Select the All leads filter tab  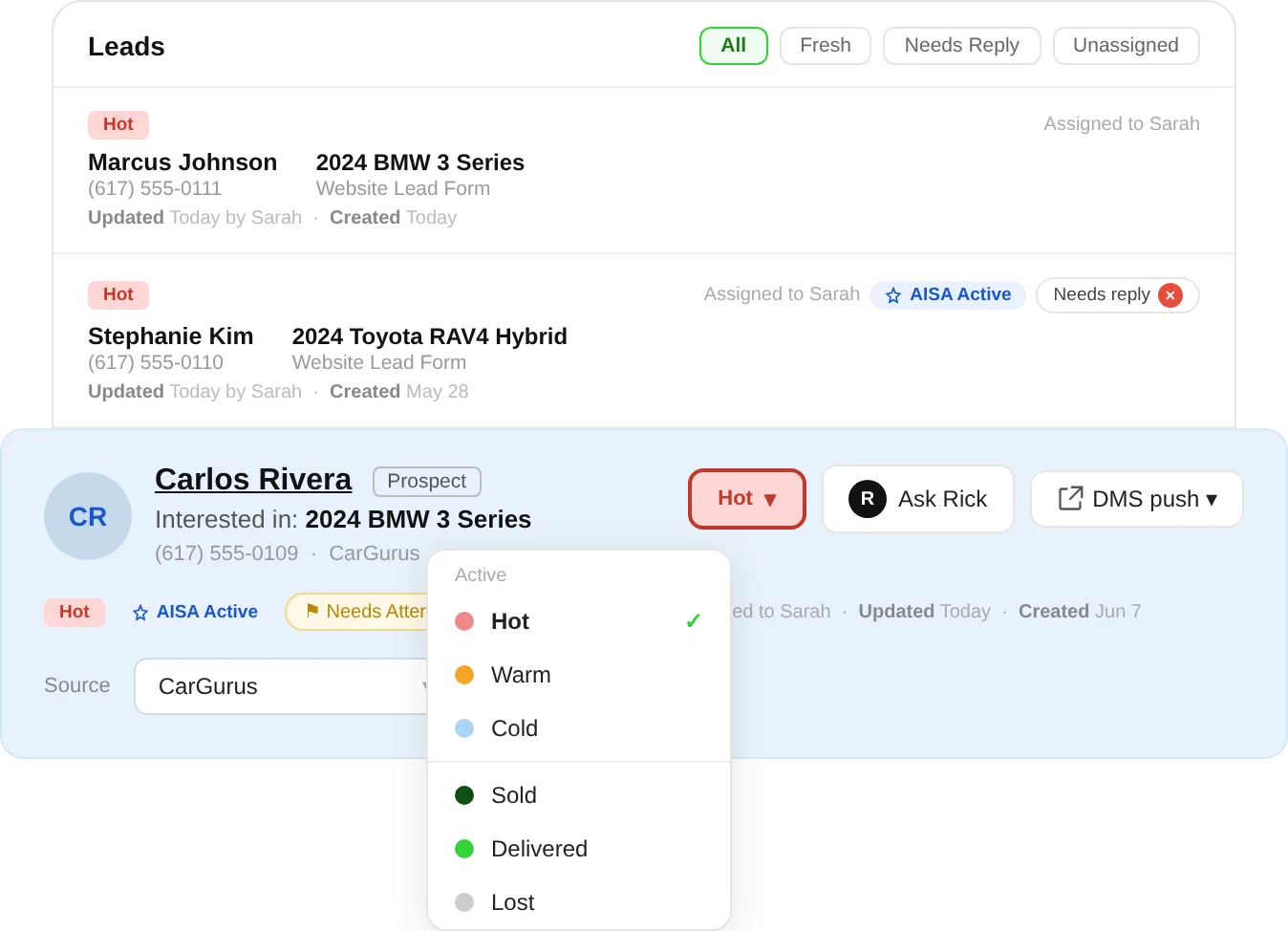point(734,46)
